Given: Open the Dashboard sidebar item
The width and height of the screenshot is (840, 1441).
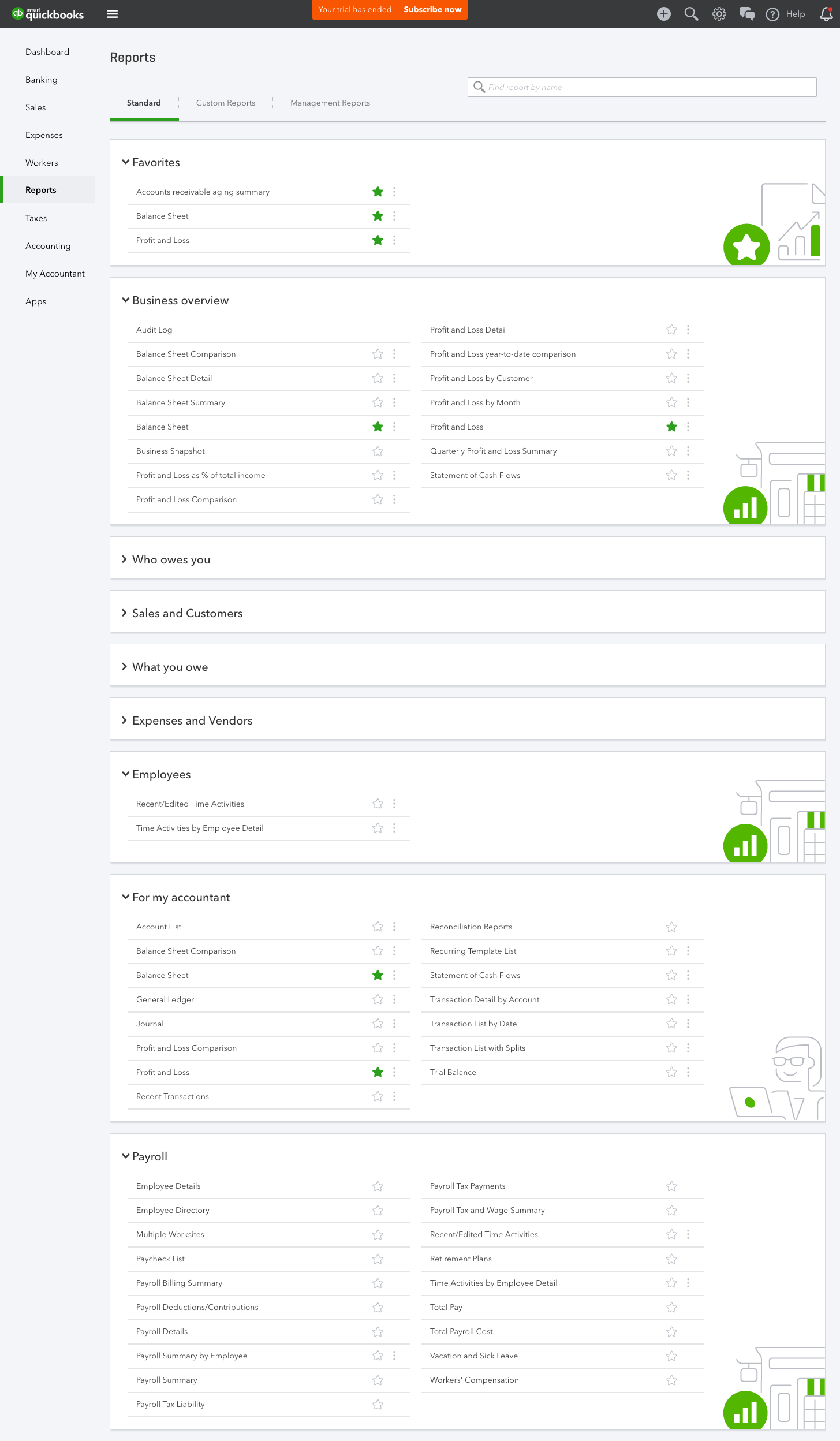Looking at the screenshot, I should [47, 52].
